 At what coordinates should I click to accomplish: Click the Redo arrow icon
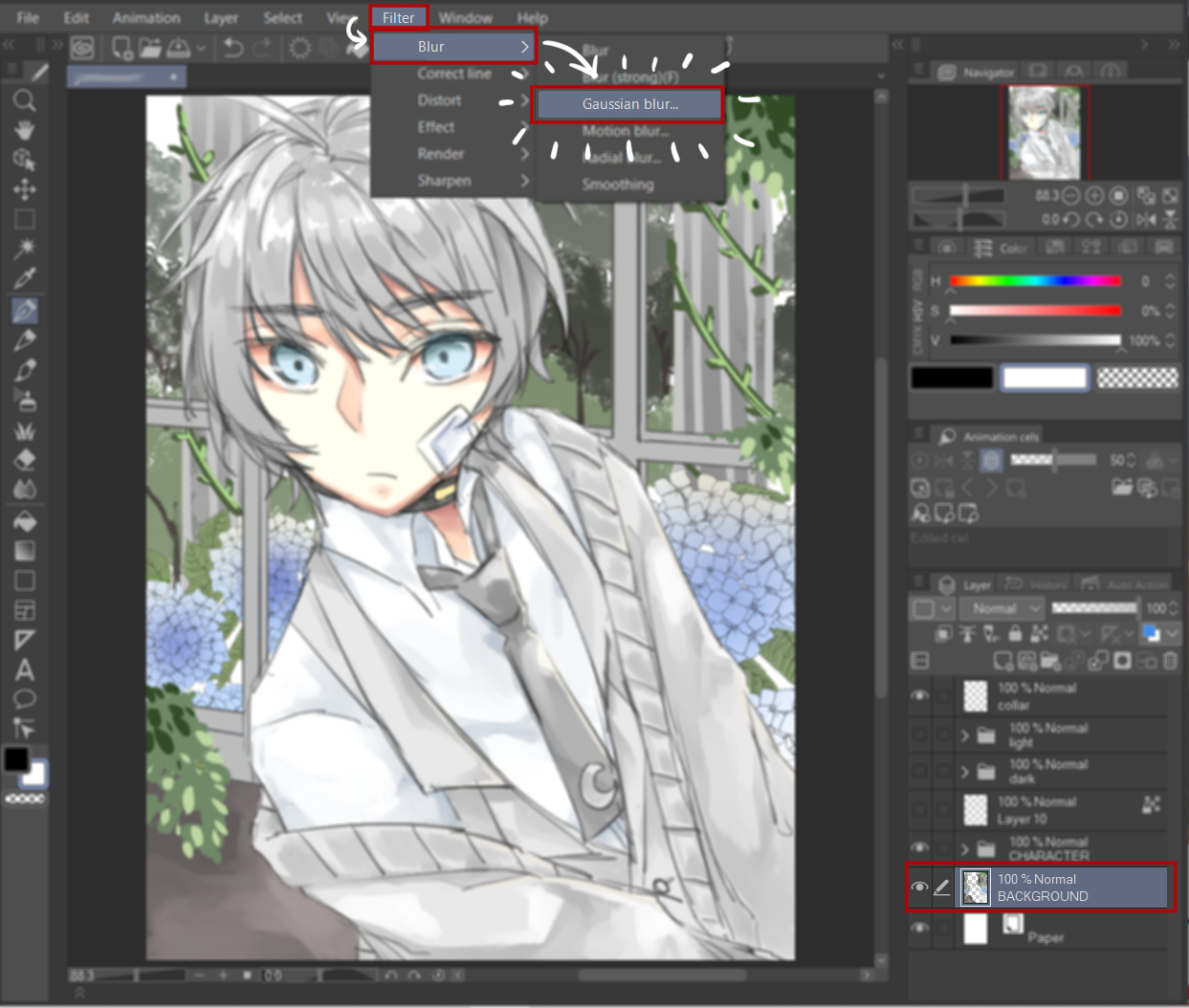tap(262, 47)
